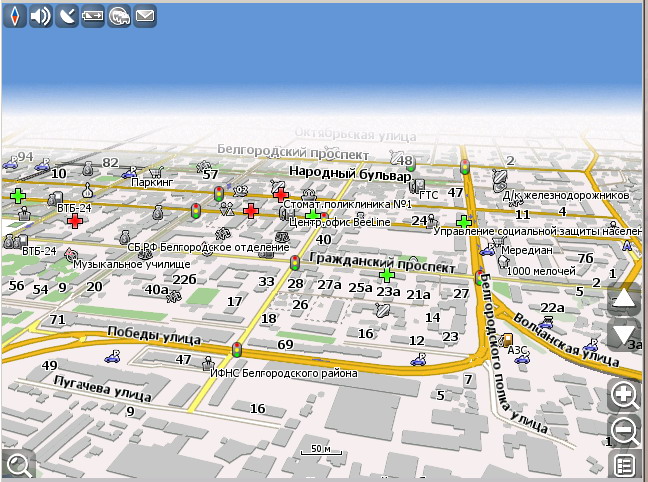Viewport: 648px width, 482px height.
Task: Zoom out with magnifier minus button
Action: coord(625,431)
